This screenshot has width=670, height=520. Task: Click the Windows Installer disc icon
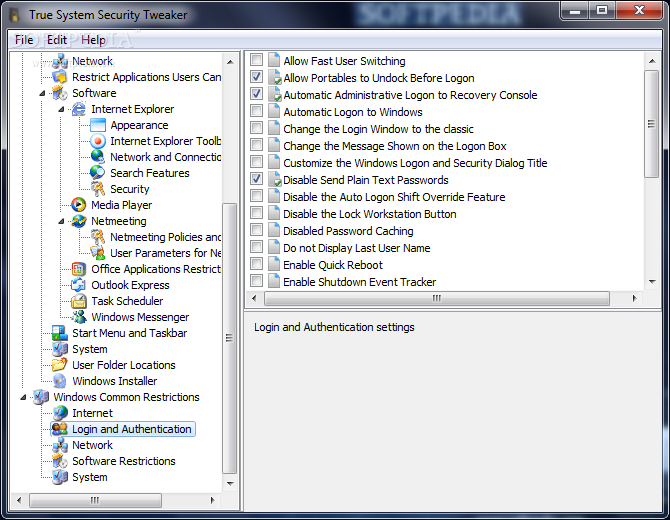click(59, 381)
